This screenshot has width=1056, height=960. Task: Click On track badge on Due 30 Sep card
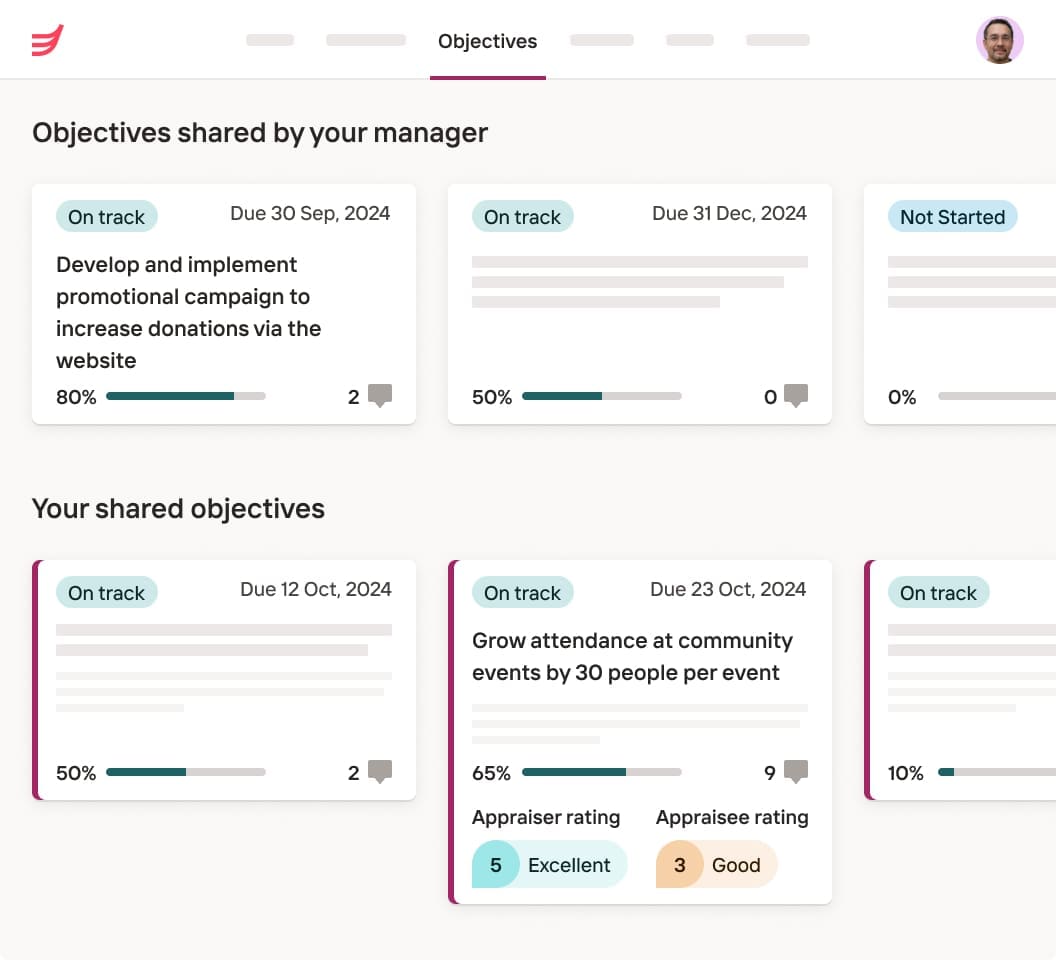pos(106,217)
